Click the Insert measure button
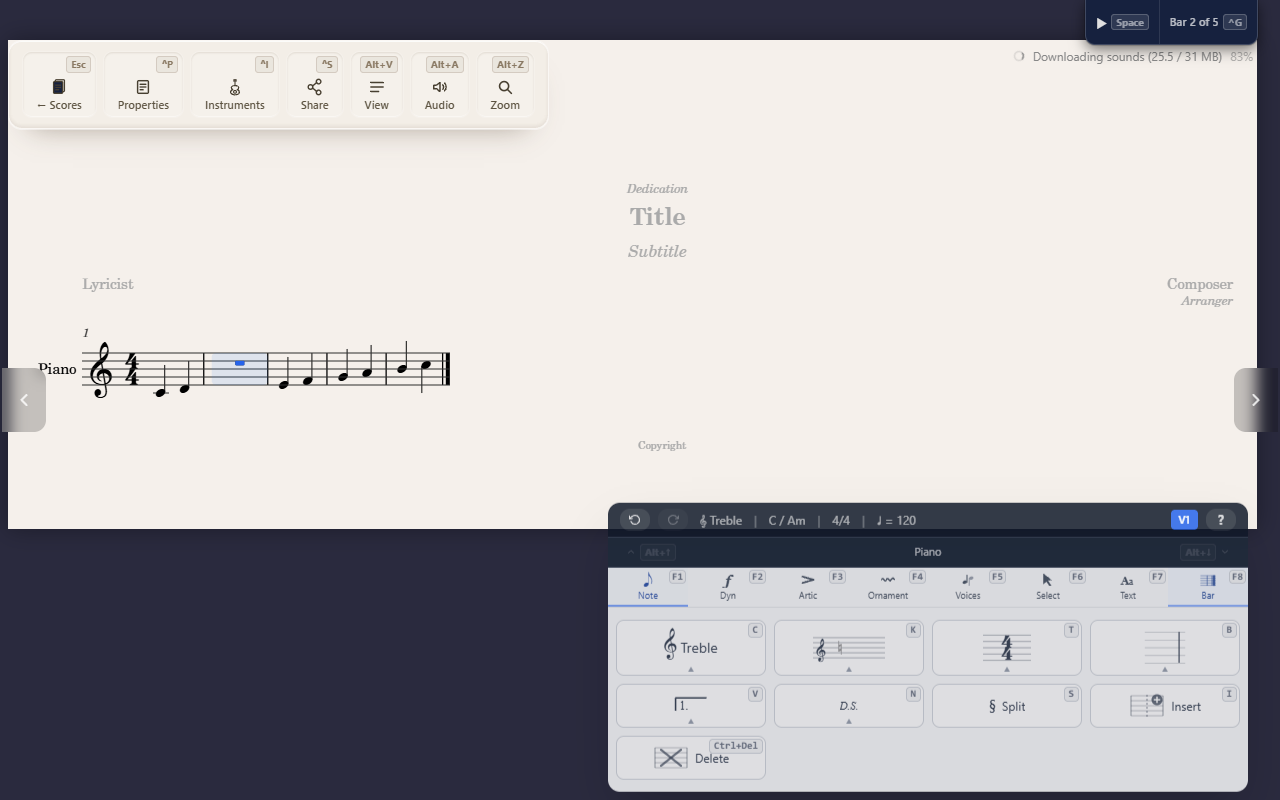The image size is (1280, 800). point(1165,706)
